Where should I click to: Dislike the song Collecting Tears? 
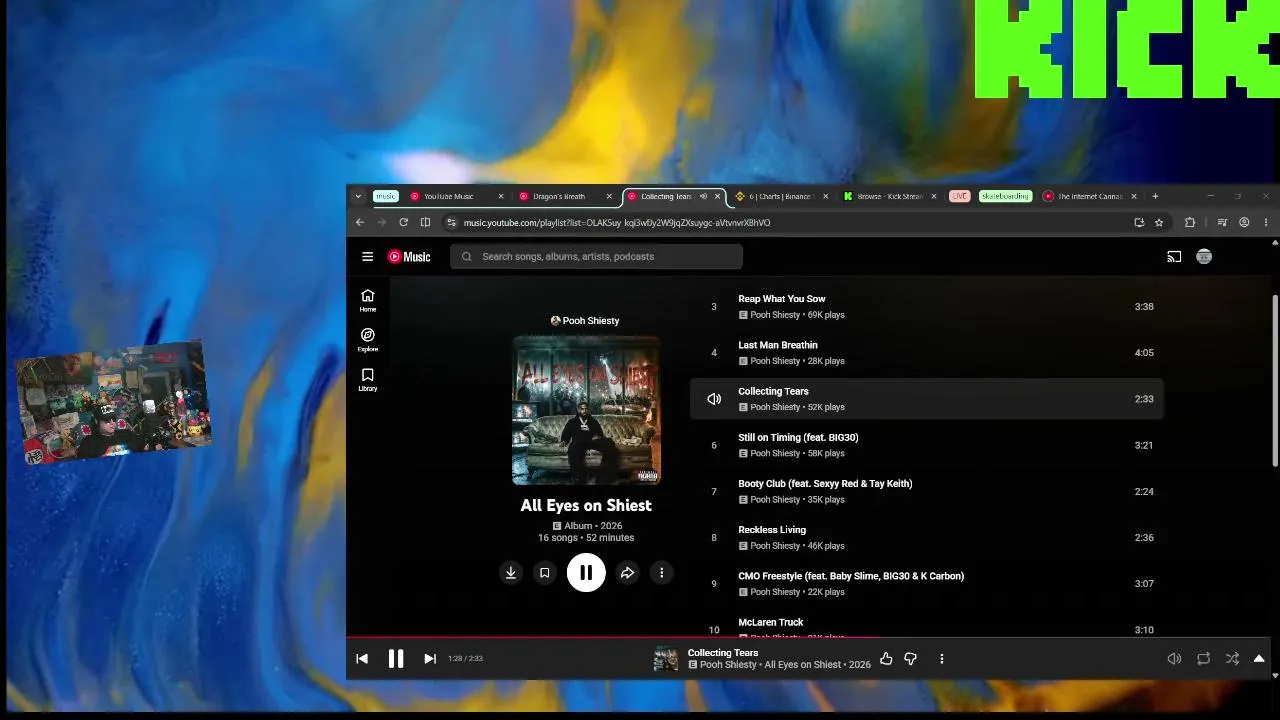(910, 659)
